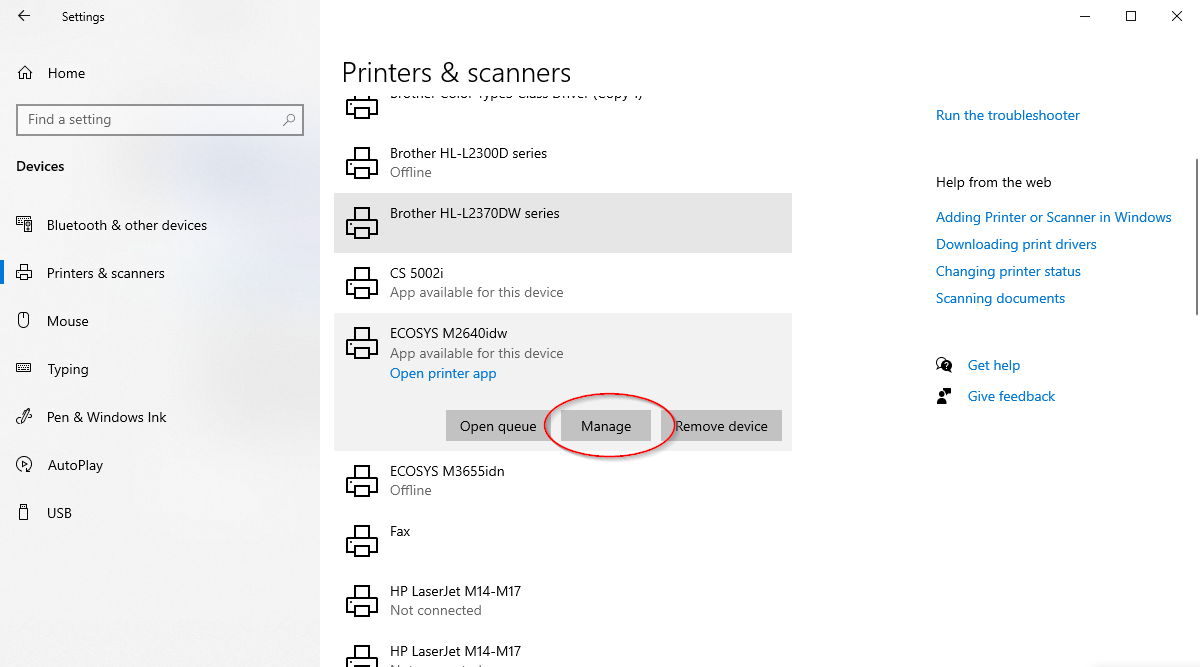
Task: Click the ECOSYS M3655idn printer icon
Action: [362, 481]
